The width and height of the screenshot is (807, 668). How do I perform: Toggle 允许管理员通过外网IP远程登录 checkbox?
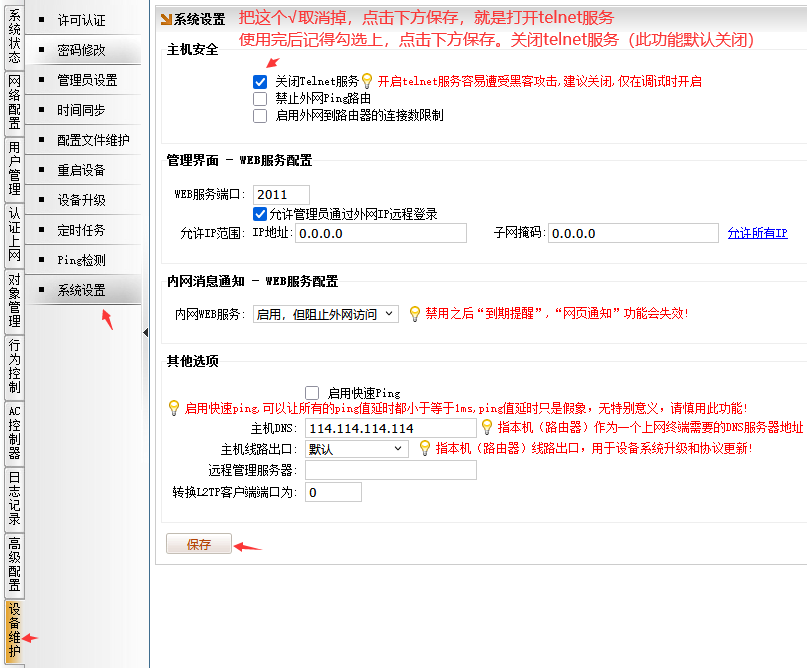point(260,214)
